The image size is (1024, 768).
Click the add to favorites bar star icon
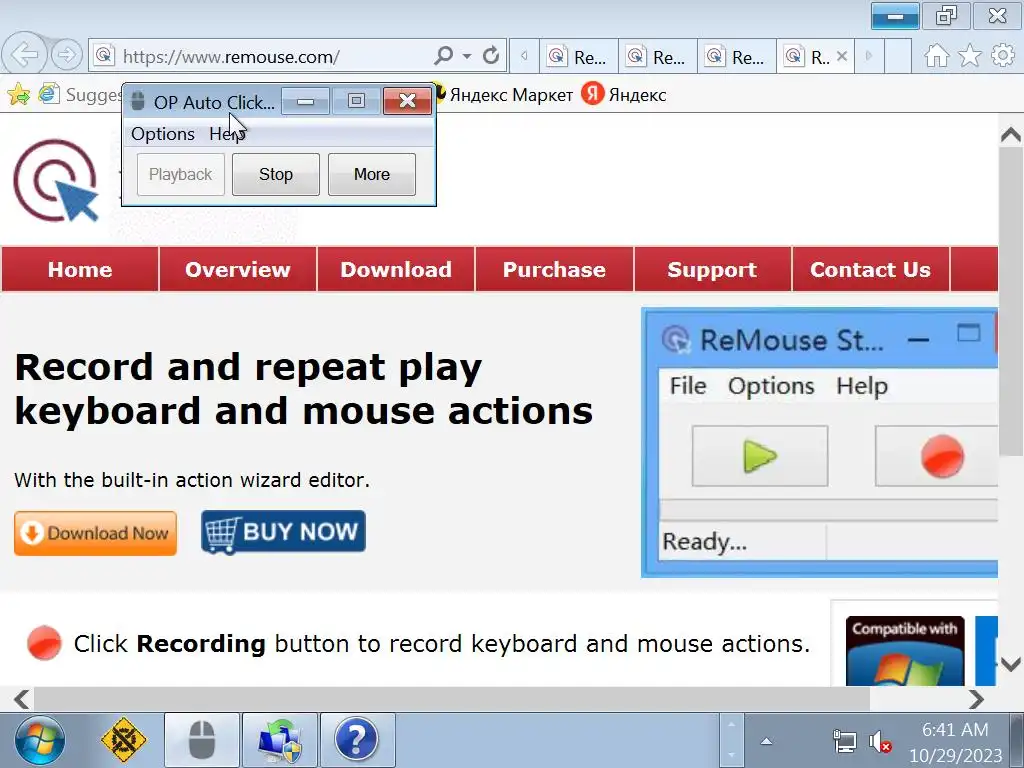click(18, 95)
